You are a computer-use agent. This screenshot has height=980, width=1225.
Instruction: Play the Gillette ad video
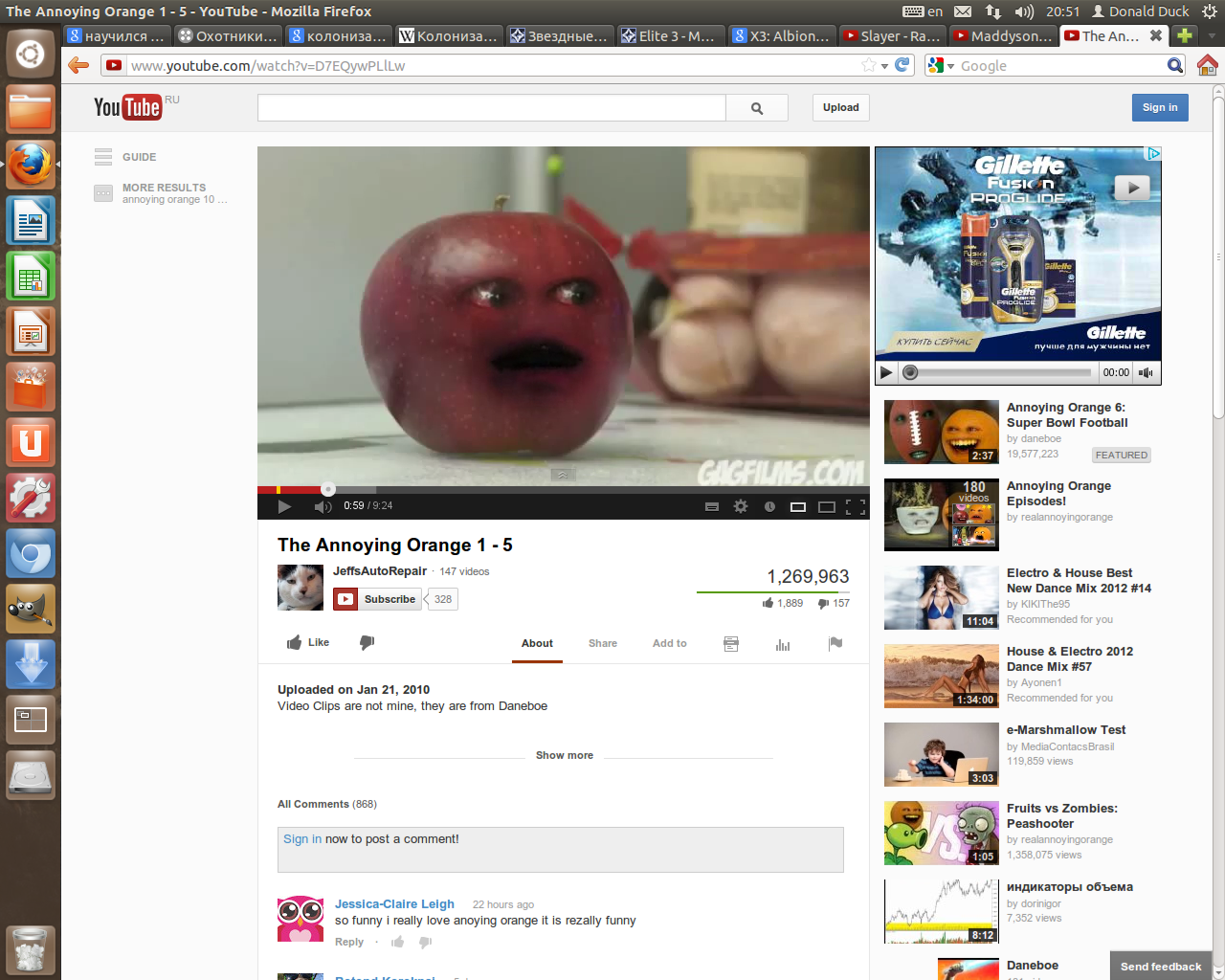pyautogui.click(x=886, y=372)
